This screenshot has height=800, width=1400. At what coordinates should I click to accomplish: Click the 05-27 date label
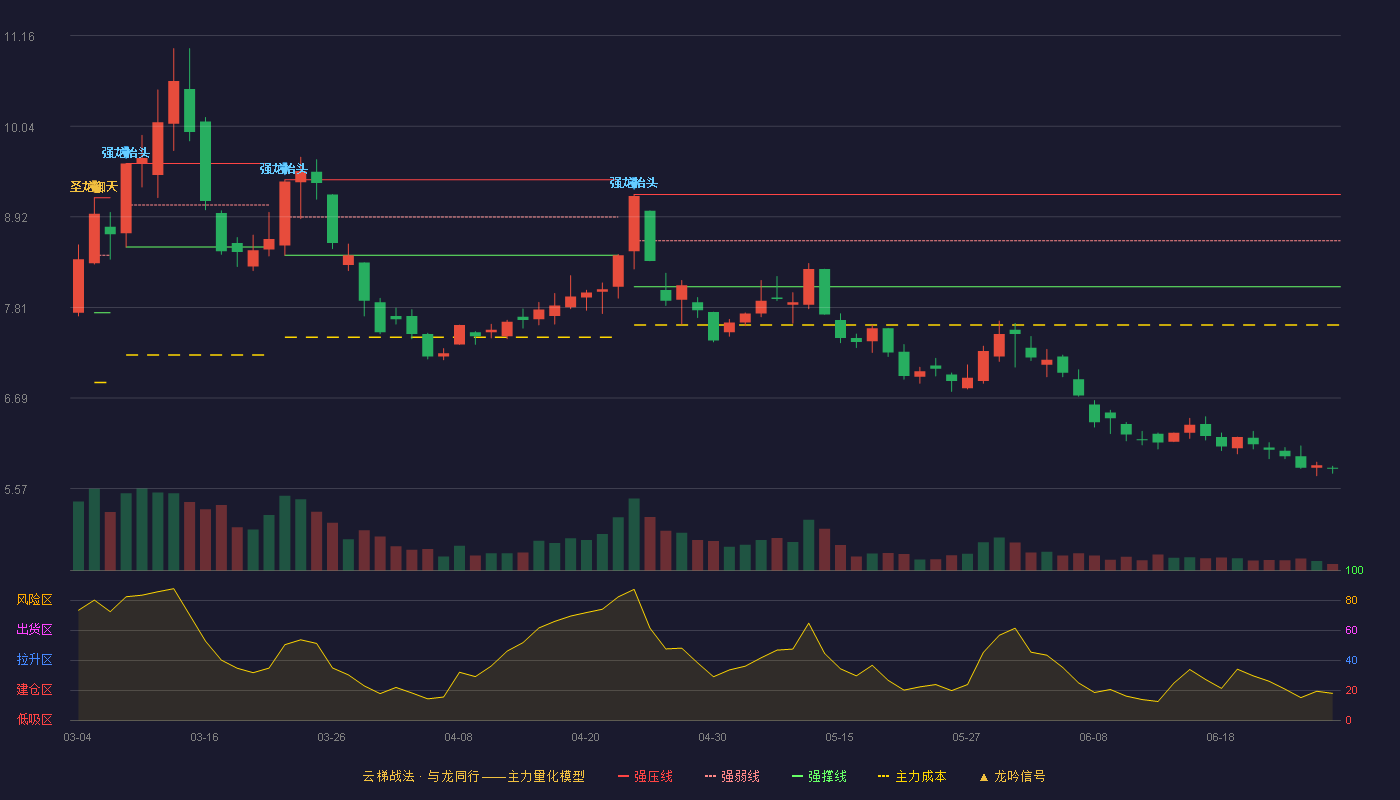click(x=966, y=737)
